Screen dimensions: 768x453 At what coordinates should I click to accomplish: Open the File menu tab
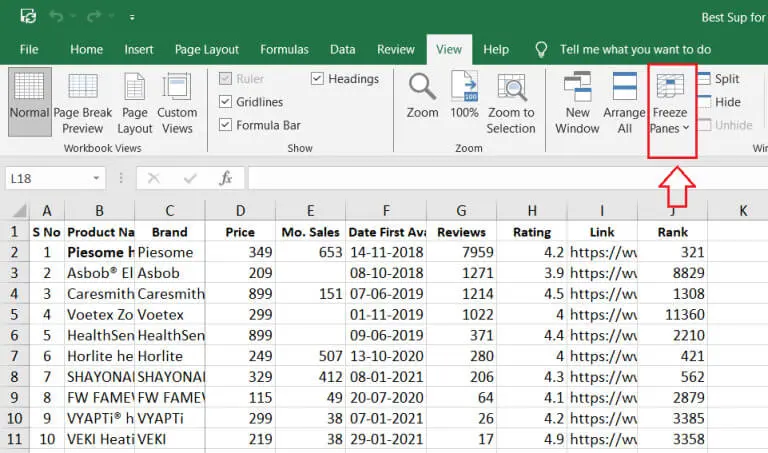[29, 49]
